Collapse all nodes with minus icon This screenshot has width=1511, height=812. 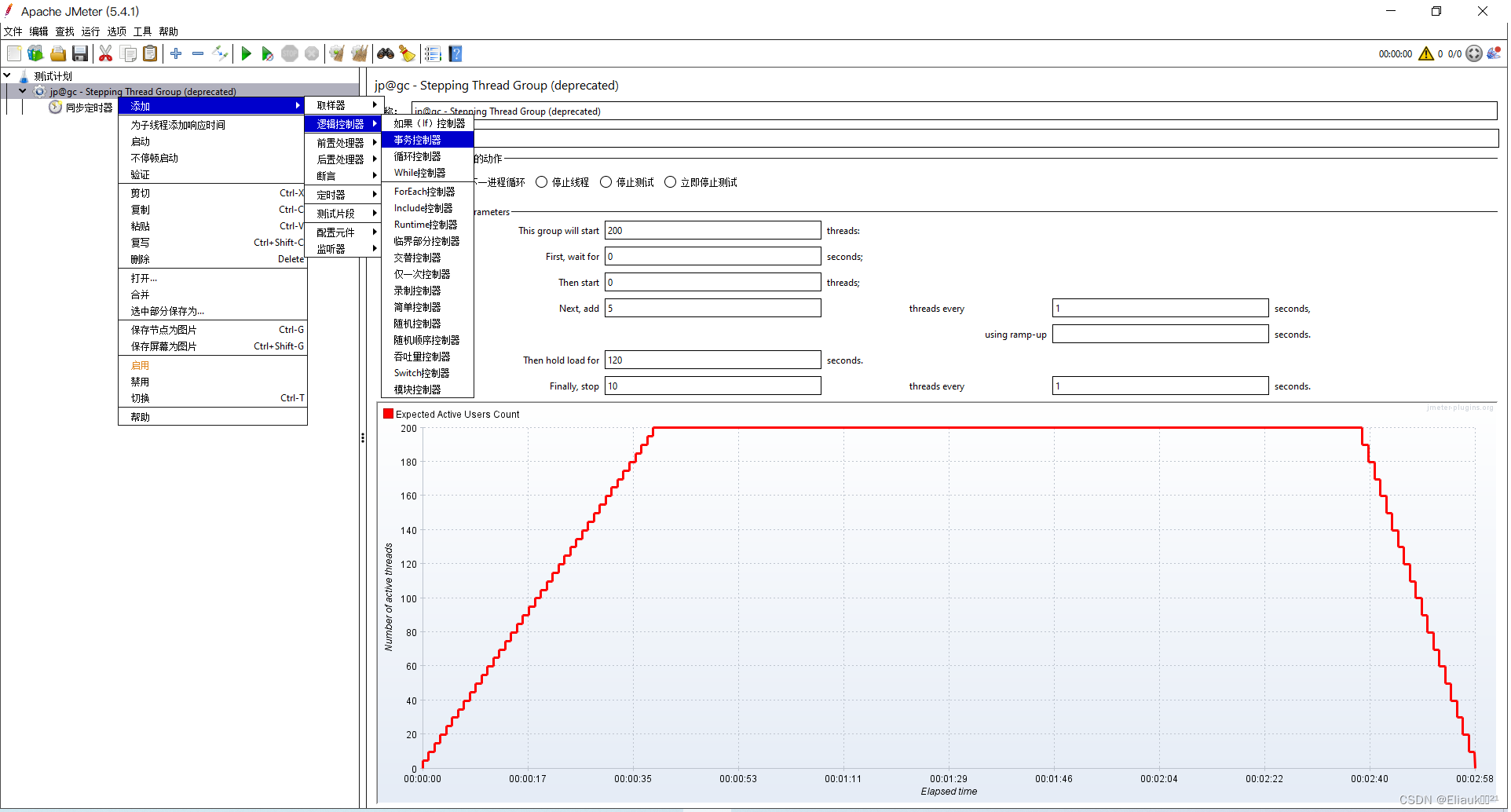pos(198,53)
